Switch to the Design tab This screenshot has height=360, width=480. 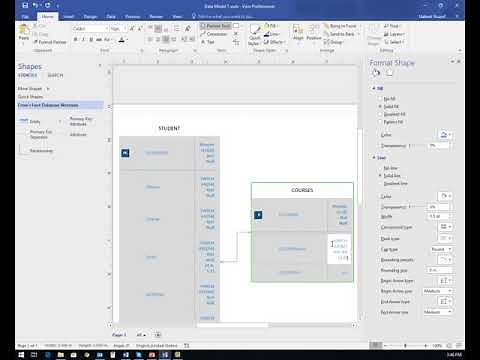(x=90, y=16)
